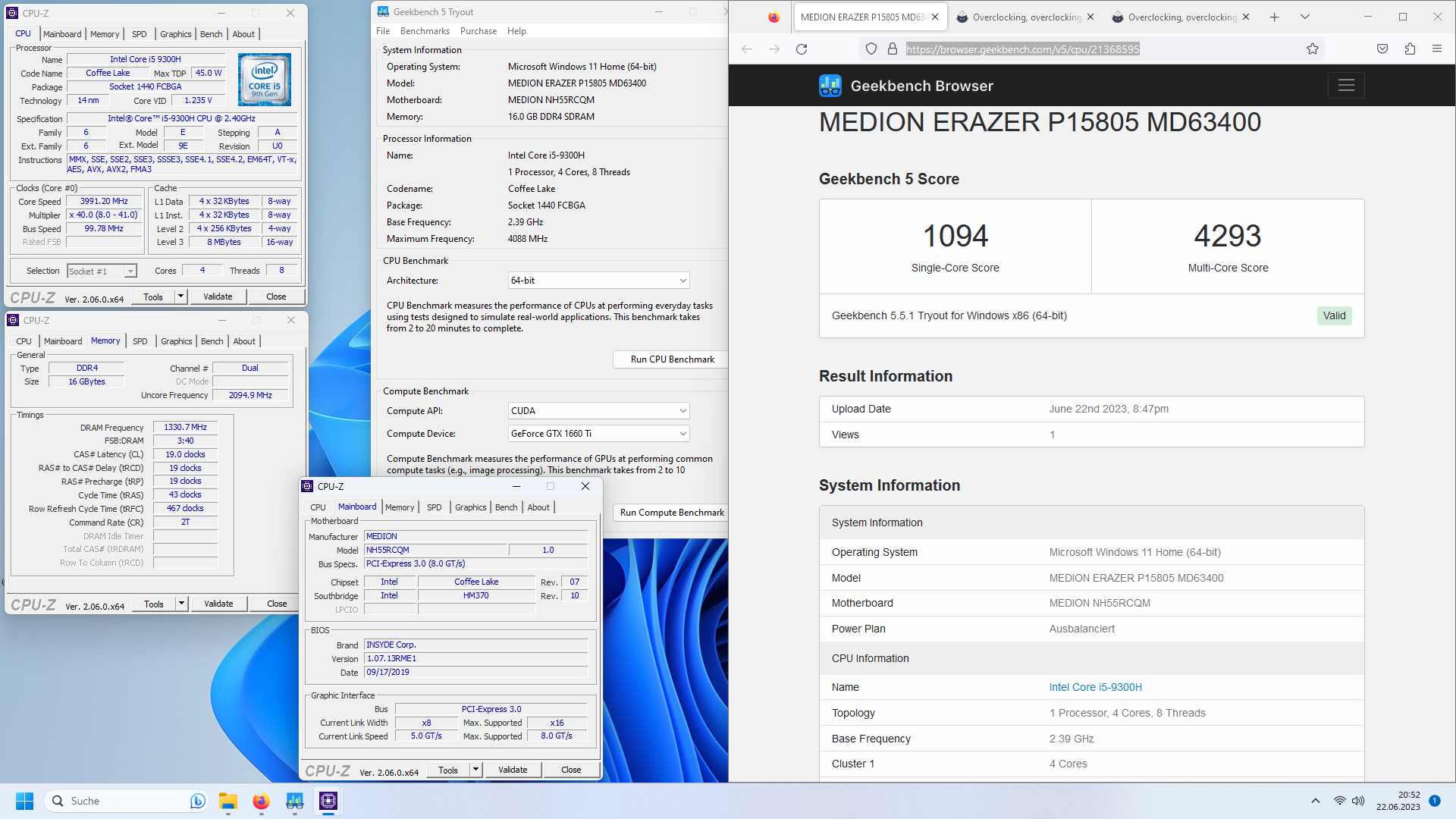Click Intel Core i5 logo in CPU-Z
The image size is (1456, 819).
(265, 80)
